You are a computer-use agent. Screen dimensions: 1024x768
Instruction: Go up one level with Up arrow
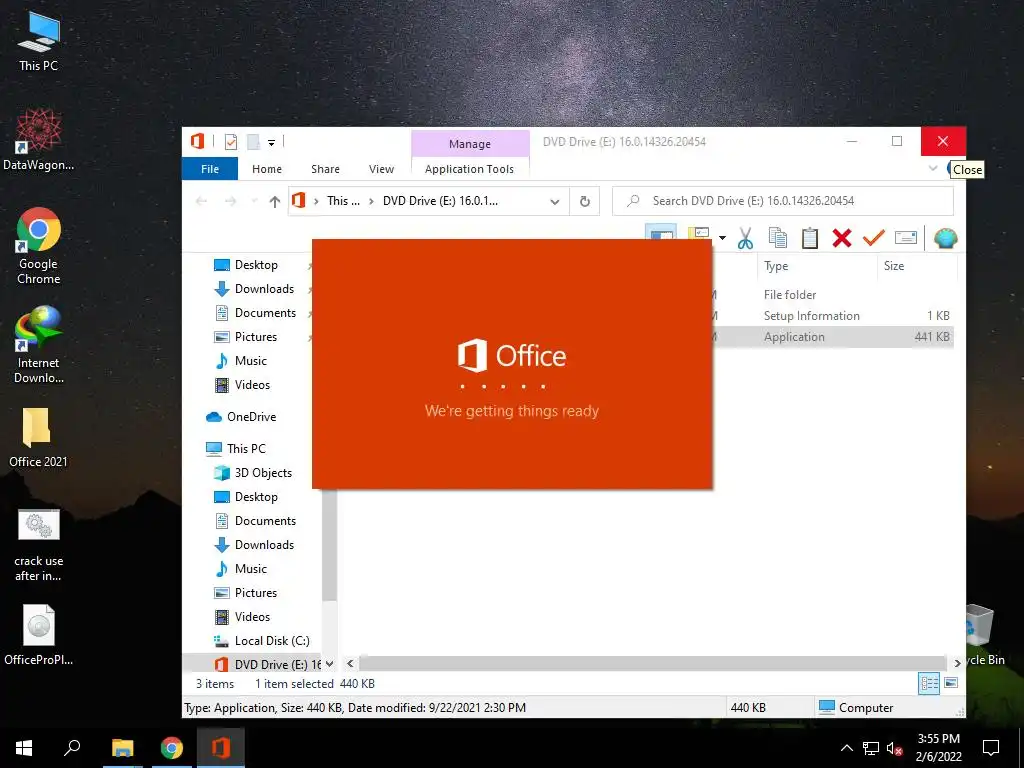(275, 201)
